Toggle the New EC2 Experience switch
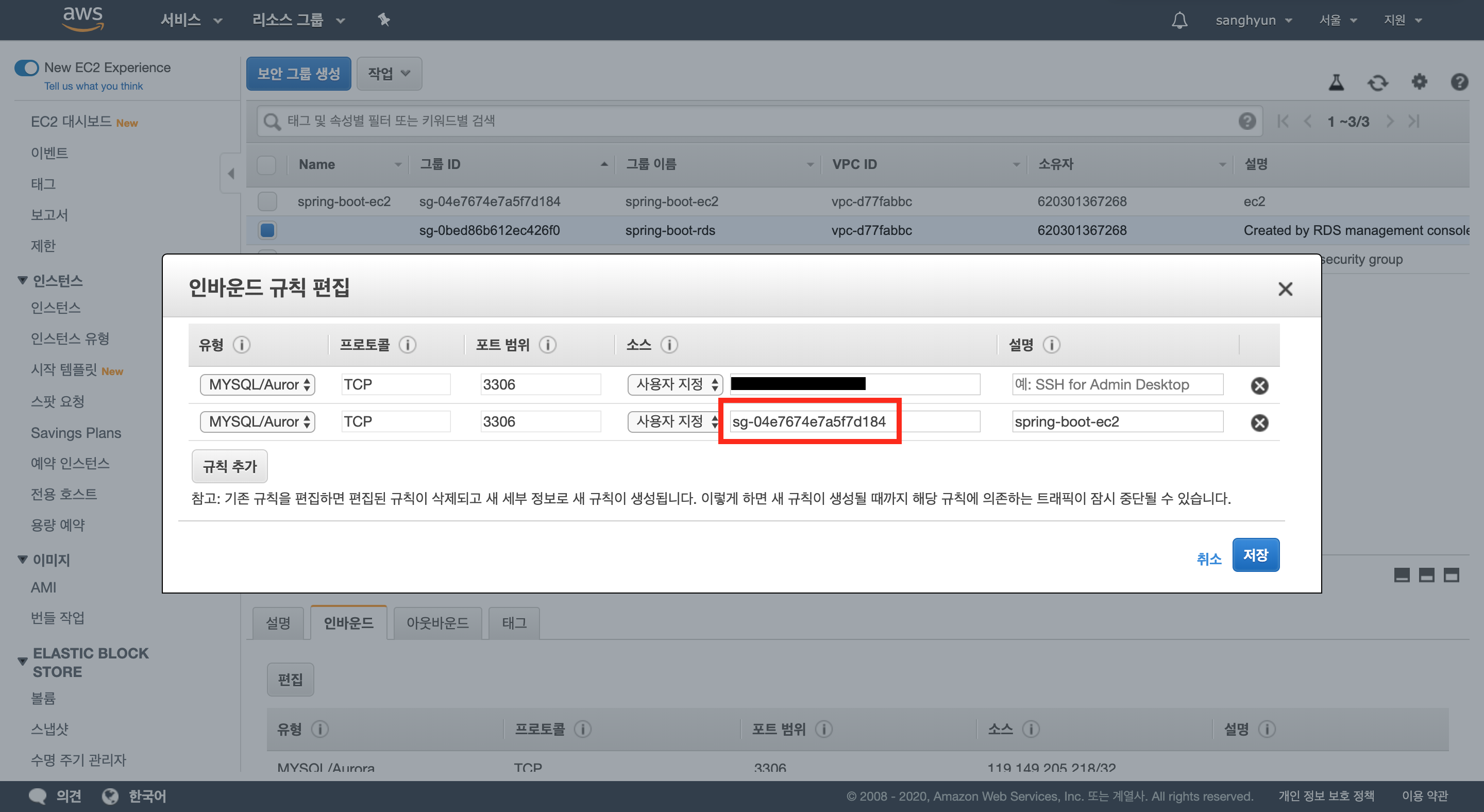 [26, 68]
